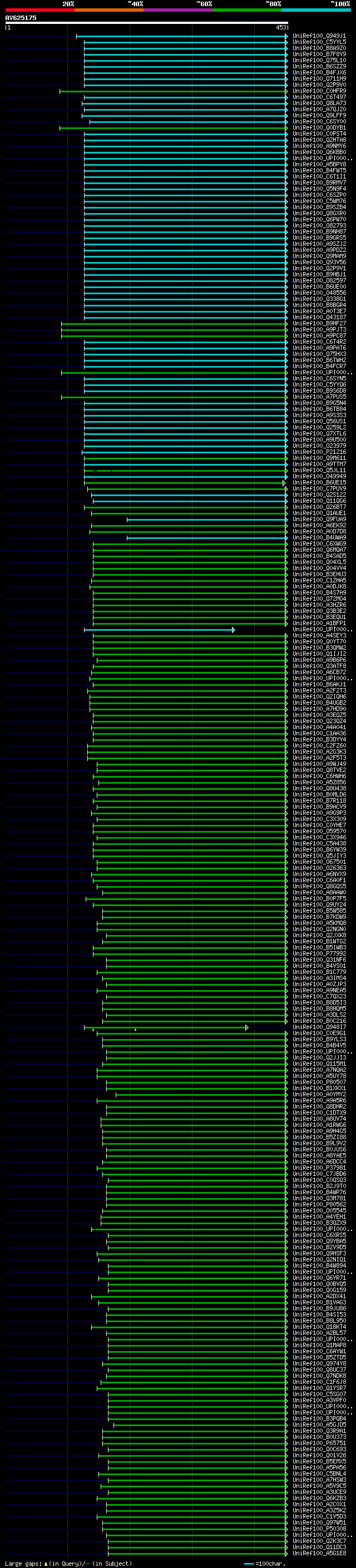The height and width of the screenshot is (1568, 356).
Task: Select hit label UniRef100_O49949
Action: tap(319, 477)
